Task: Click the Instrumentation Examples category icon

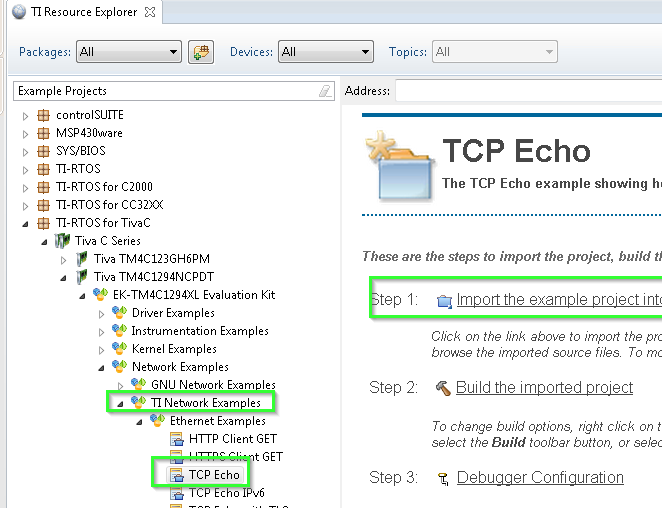Action: coord(119,330)
